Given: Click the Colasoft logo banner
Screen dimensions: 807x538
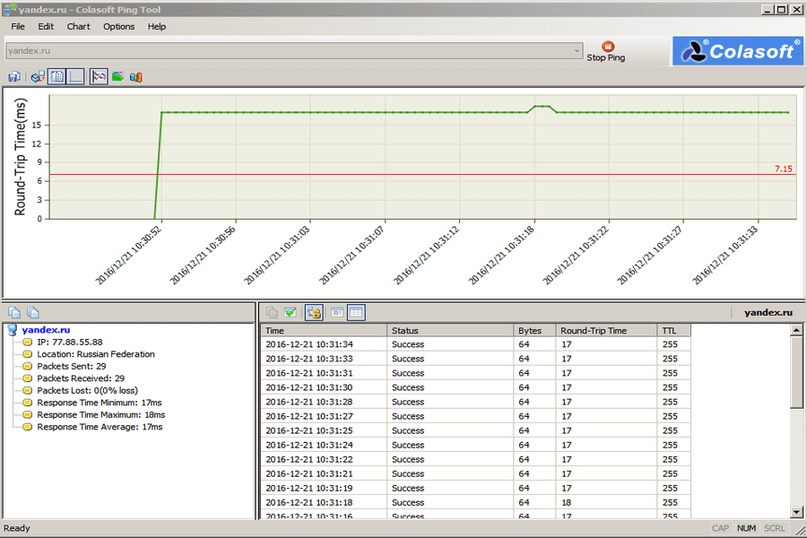Looking at the screenshot, I should (737, 51).
